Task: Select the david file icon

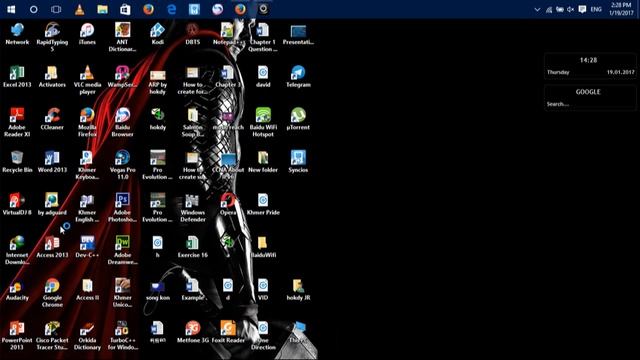Action: point(263,76)
